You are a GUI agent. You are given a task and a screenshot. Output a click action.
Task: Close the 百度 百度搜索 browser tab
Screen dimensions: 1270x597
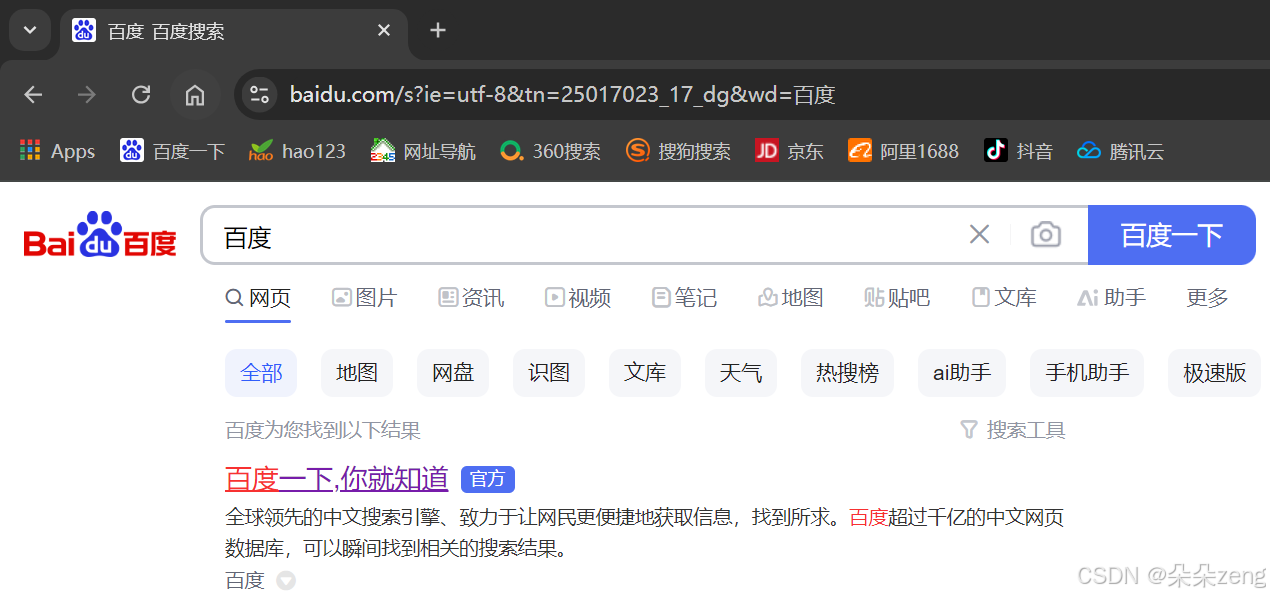(384, 31)
